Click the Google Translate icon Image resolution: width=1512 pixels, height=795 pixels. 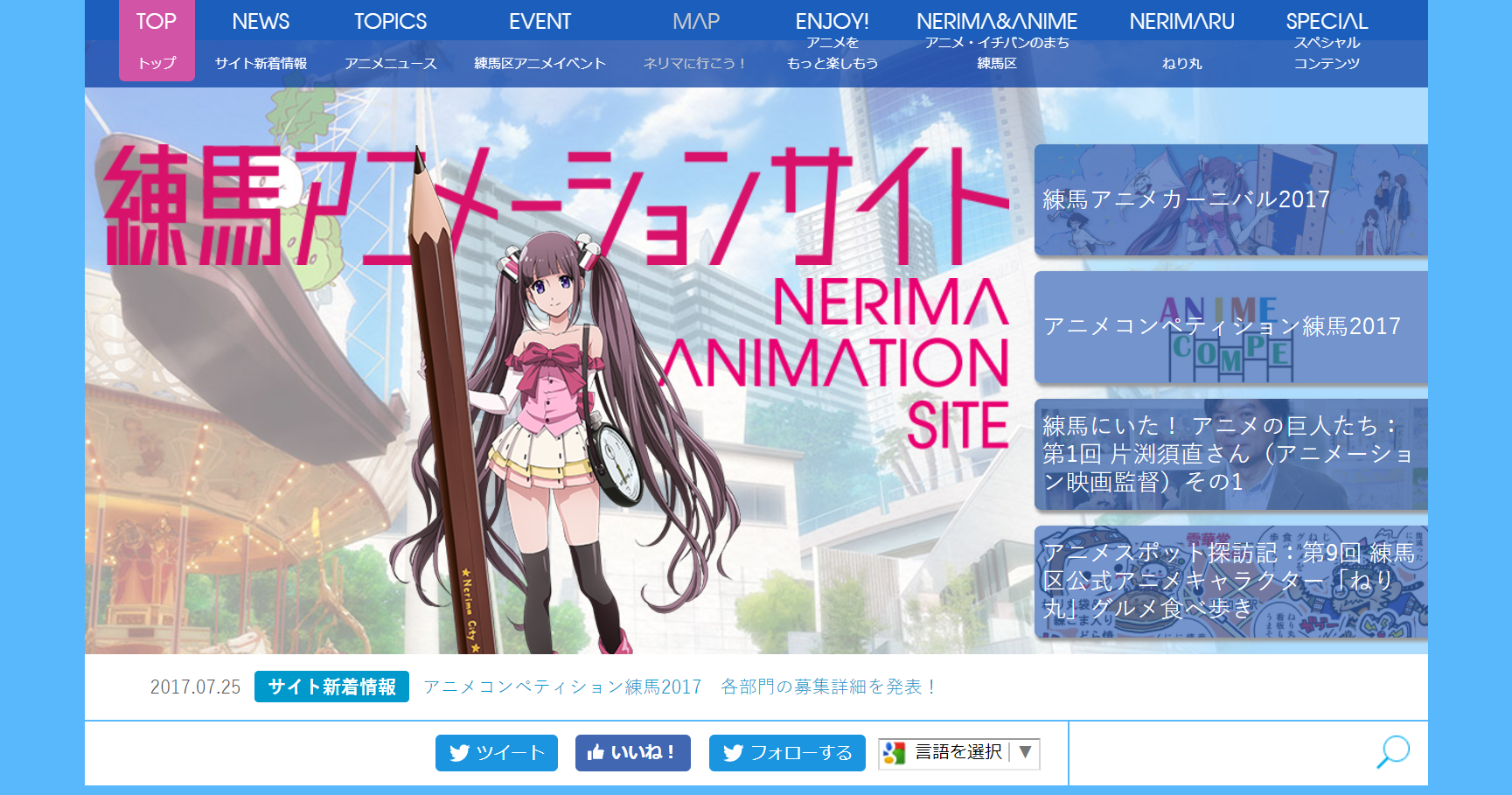click(894, 753)
